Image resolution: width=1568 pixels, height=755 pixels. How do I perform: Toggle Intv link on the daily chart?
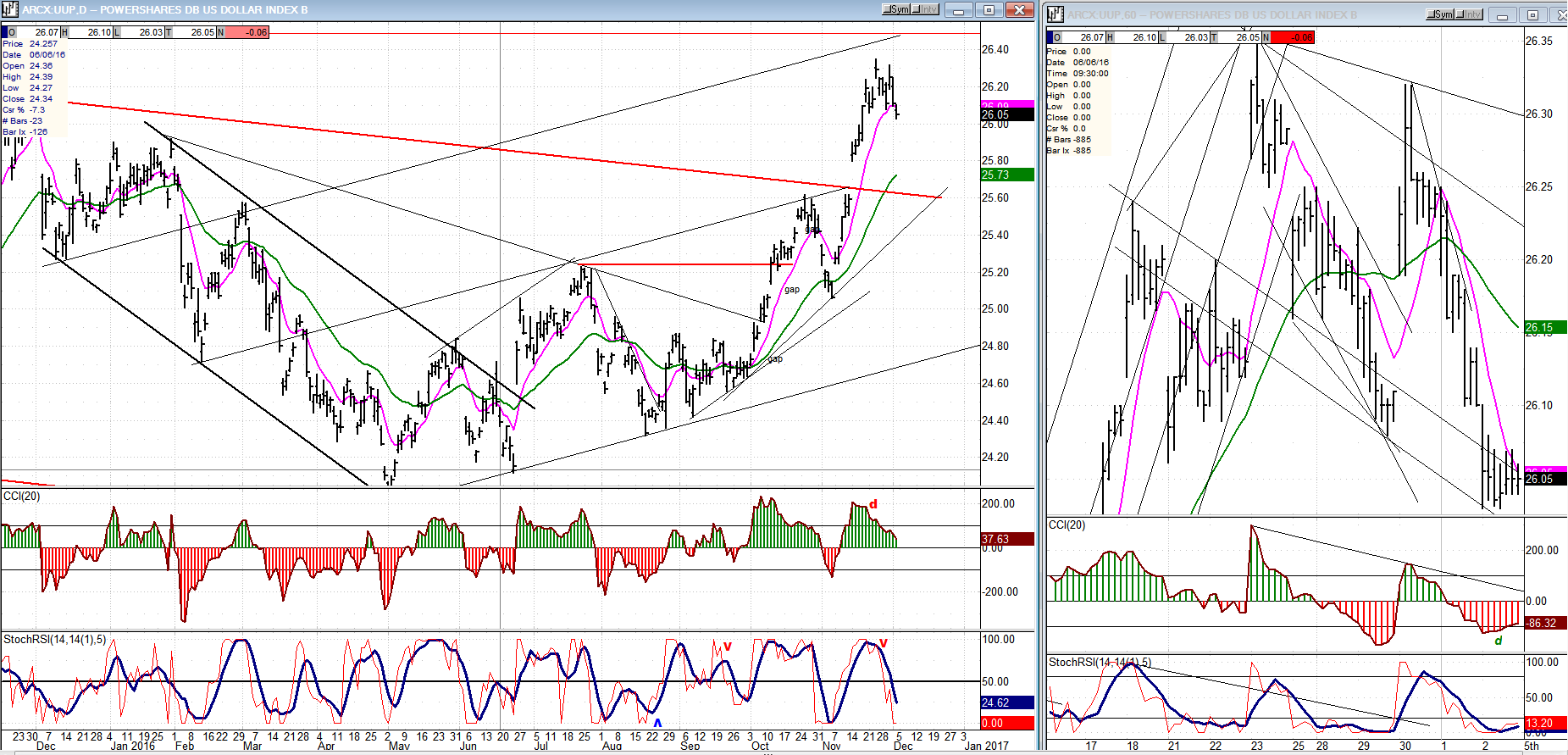click(x=925, y=10)
